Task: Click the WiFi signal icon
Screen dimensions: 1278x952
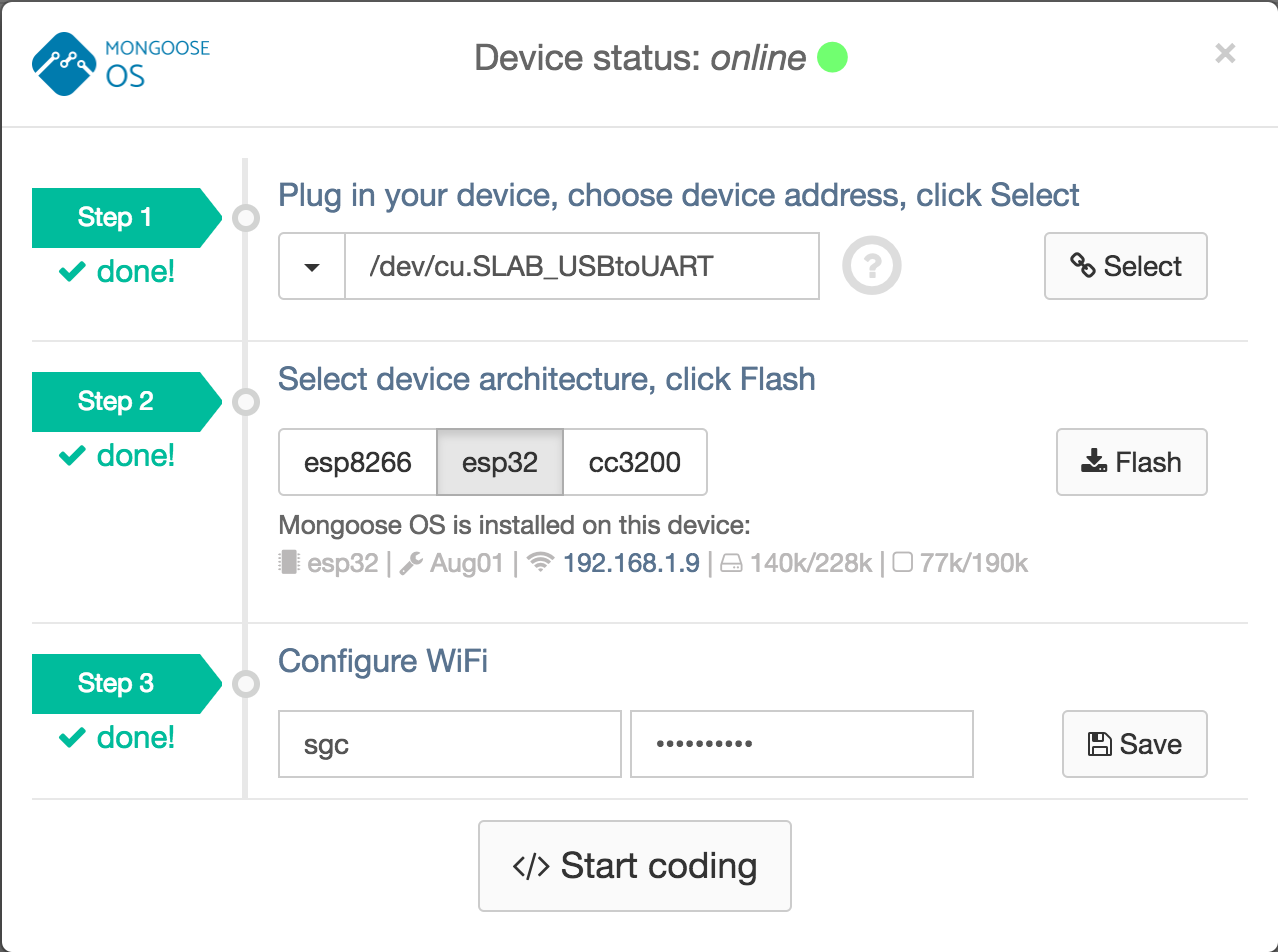Action: pyautogui.click(x=541, y=564)
